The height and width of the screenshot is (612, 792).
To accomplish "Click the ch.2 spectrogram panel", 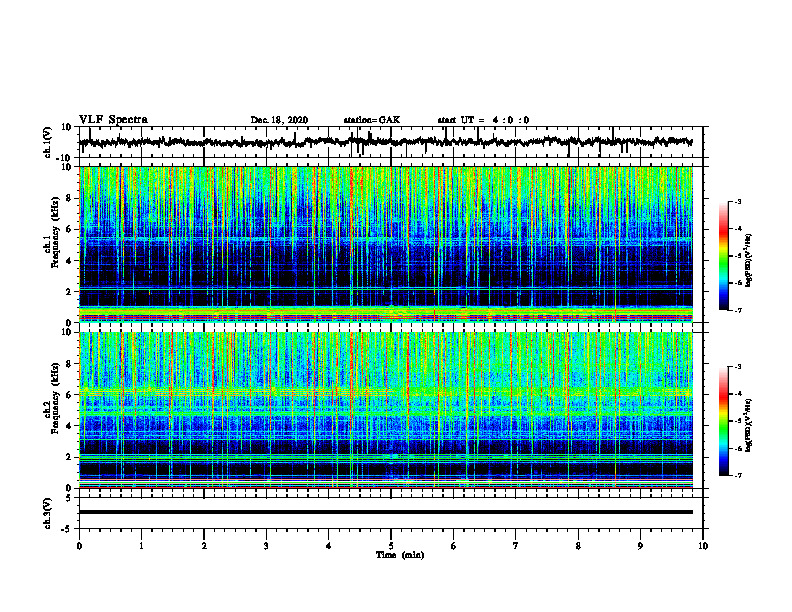I will [x=386, y=410].
